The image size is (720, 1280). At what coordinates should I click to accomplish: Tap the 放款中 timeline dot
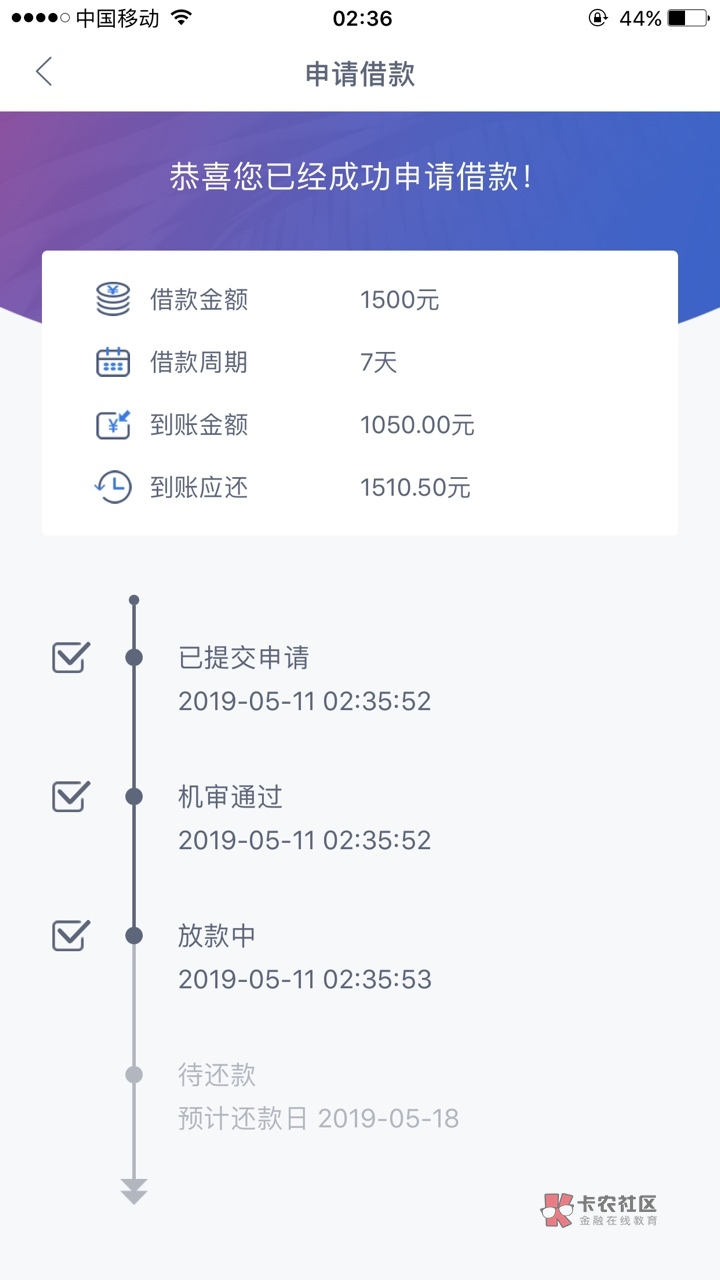[x=134, y=935]
